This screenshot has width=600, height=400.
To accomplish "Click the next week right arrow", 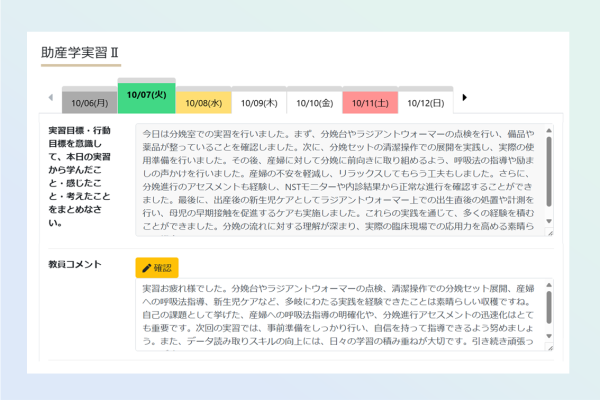I will [x=464, y=98].
